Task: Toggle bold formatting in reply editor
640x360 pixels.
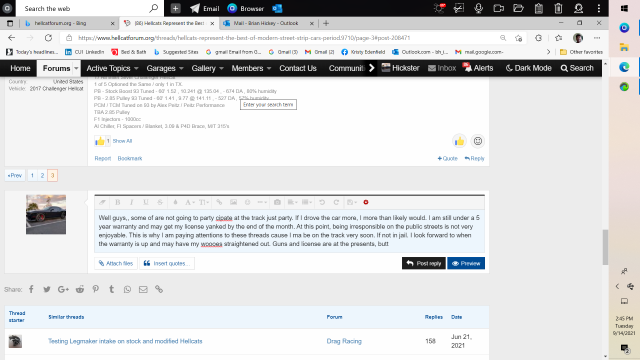Action: point(118,202)
